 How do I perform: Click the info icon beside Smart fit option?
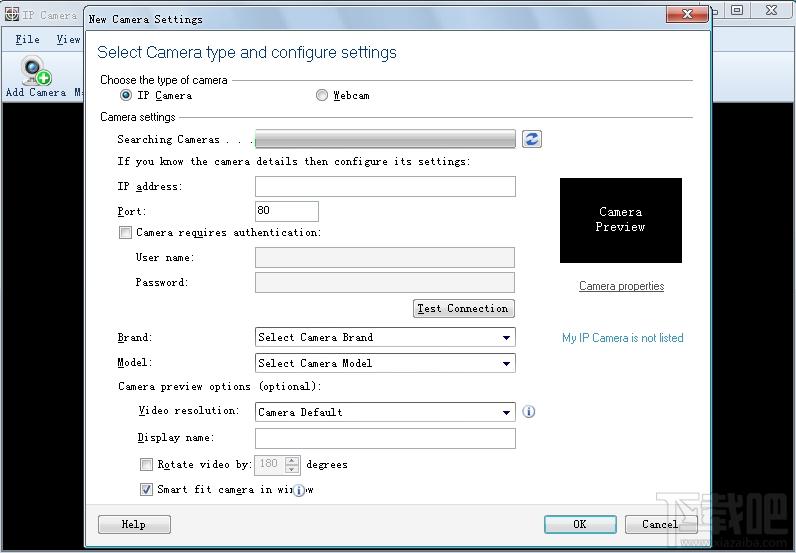pos(300,490)
